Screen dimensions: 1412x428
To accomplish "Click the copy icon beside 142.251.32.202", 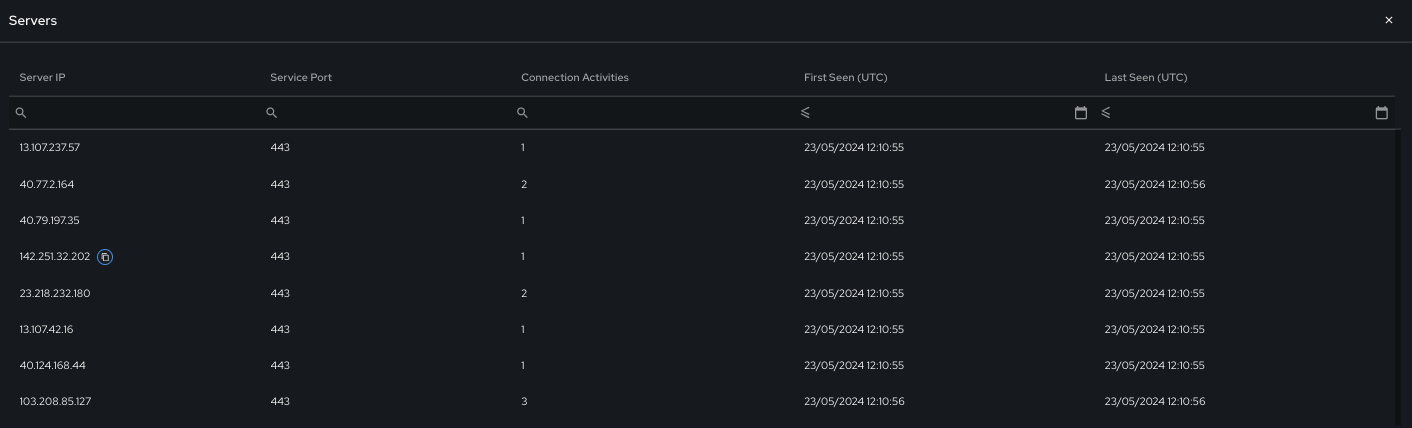I will pos(105,257).
